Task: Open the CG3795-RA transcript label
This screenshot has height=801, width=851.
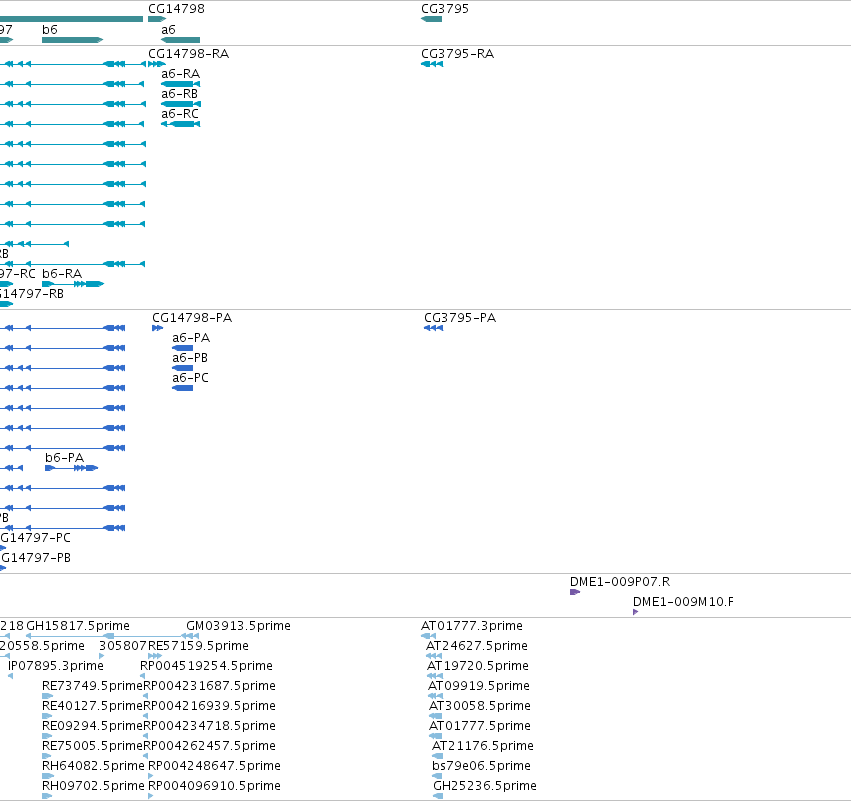Action: [458, 54]
